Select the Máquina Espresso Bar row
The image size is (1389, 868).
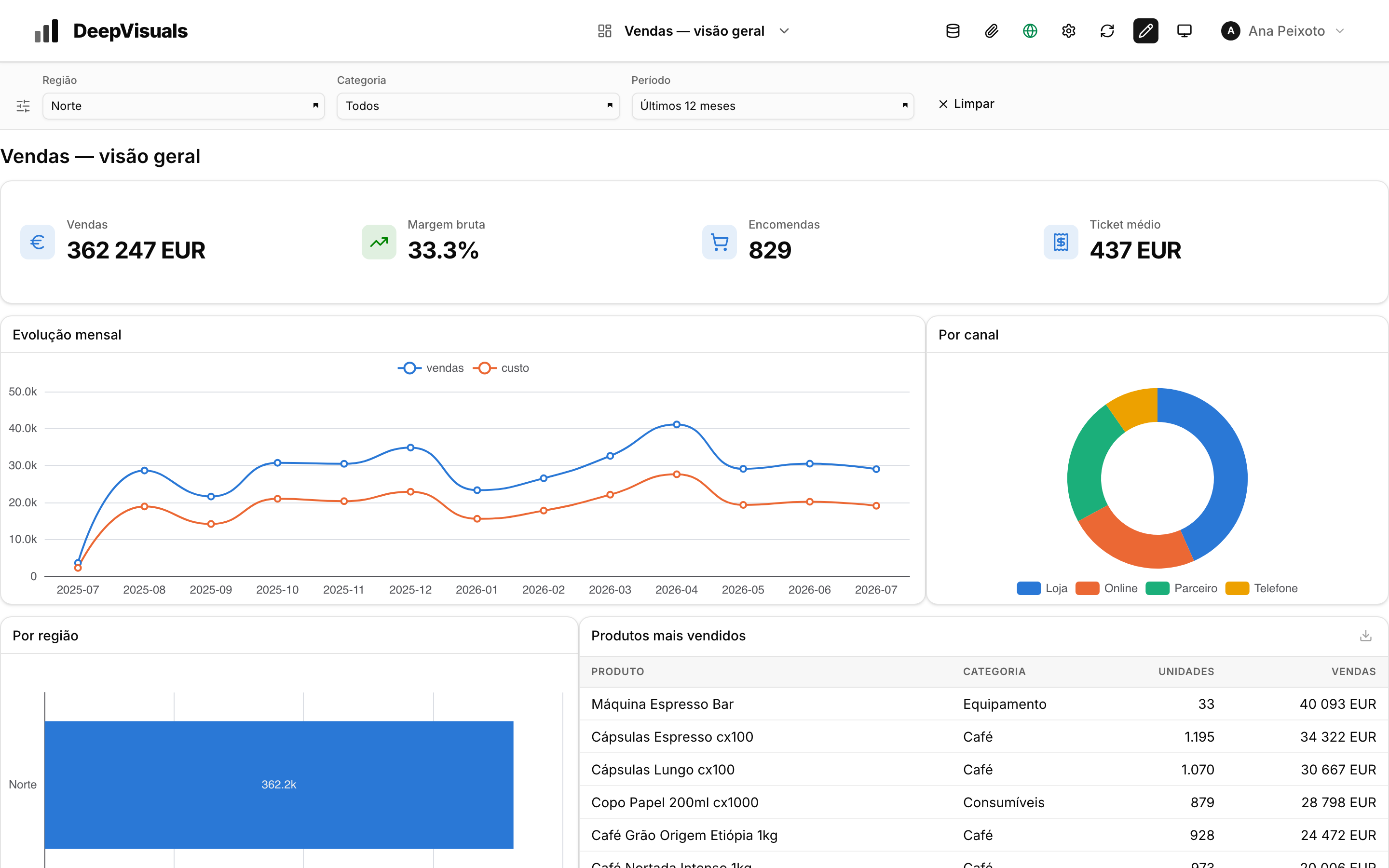(x=984, y=704)
